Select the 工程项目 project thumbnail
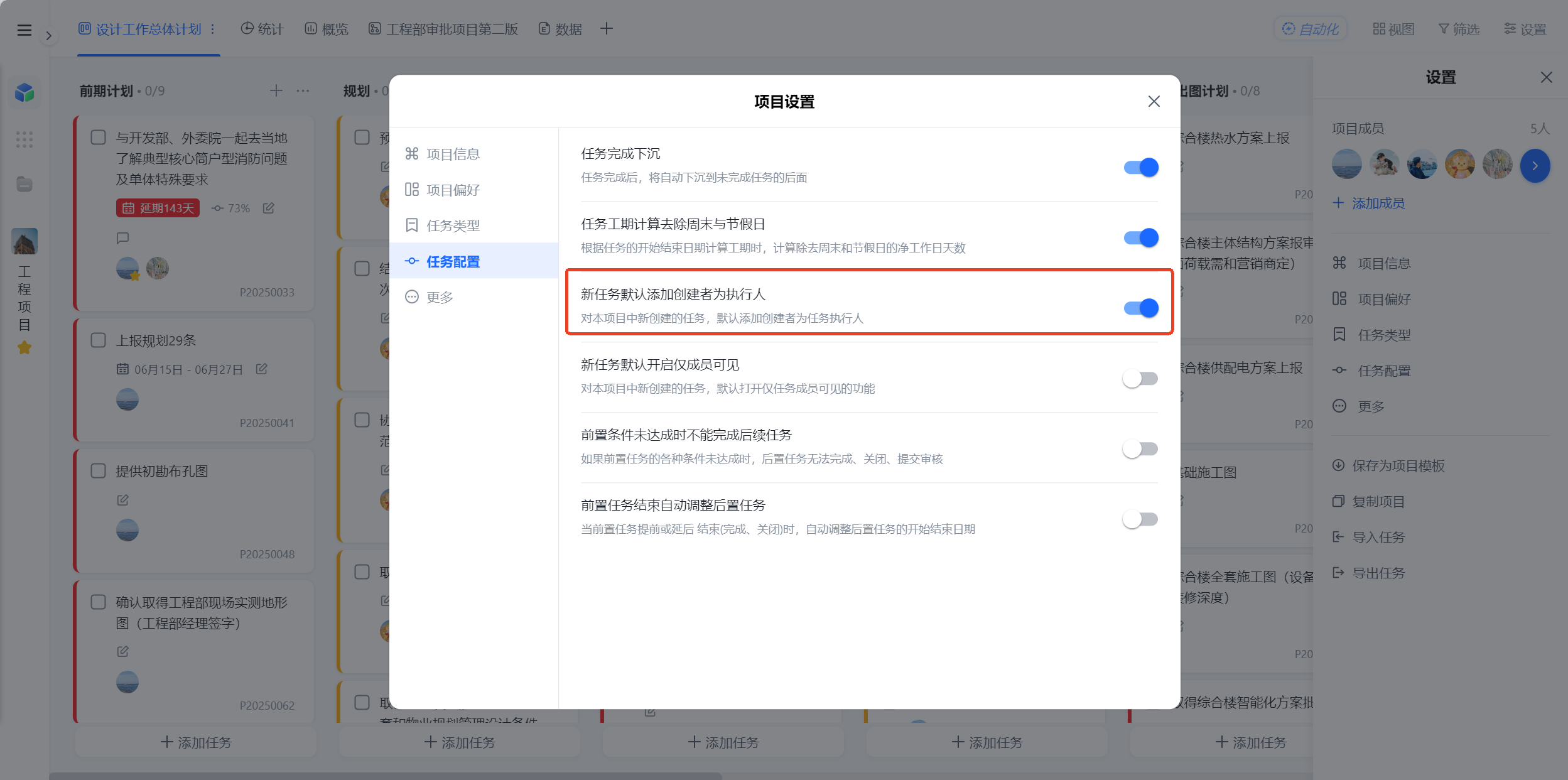 [x=24, y=241]
